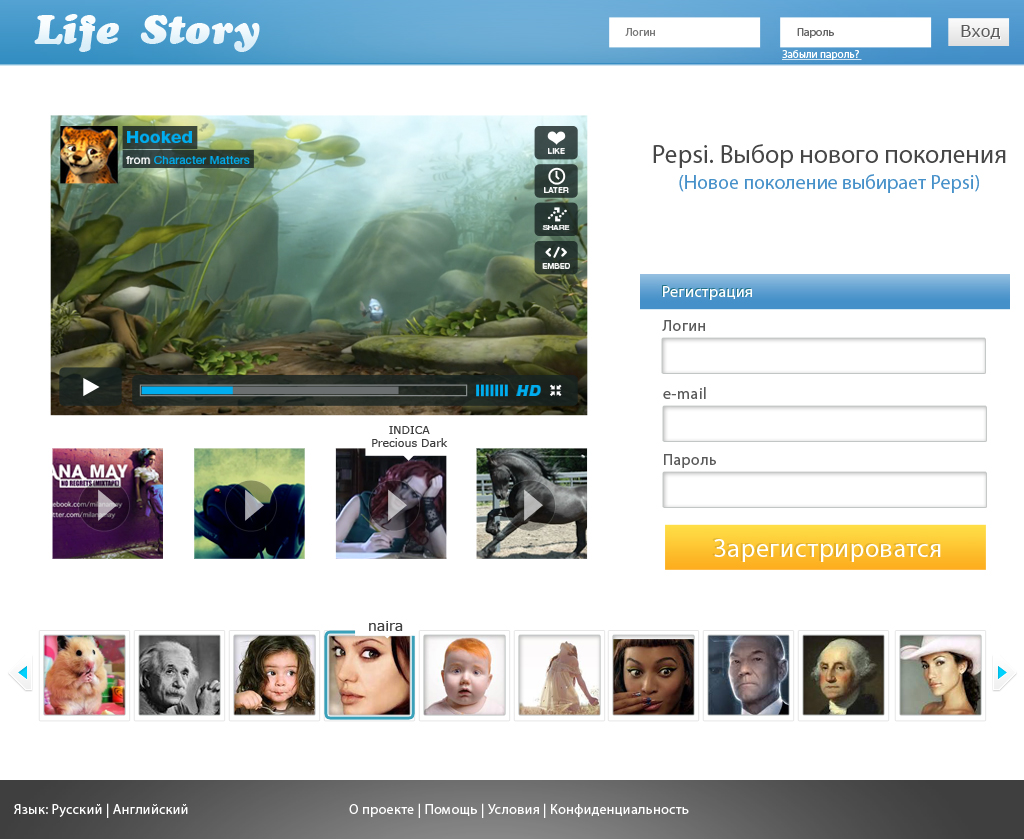Click the registration form Пароль field
1024x840 pixels.
tap(824, 490)
